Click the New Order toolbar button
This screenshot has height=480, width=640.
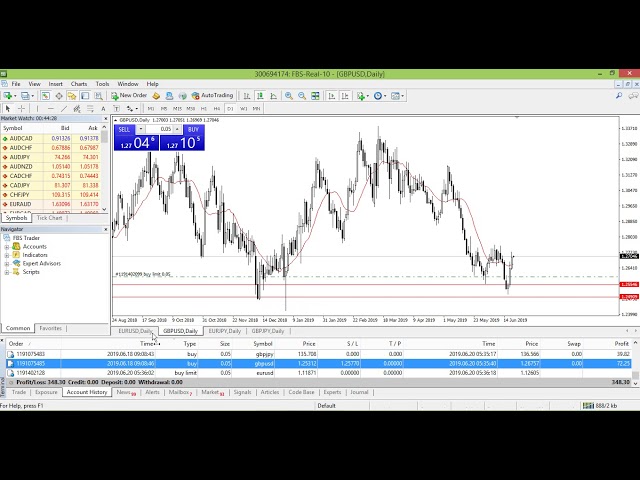coord(130,96)
